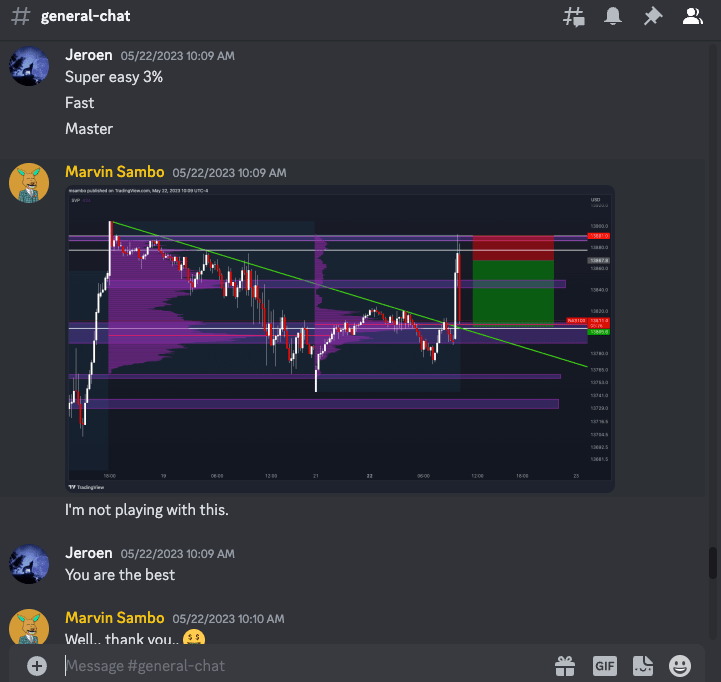Open the gift Nitro icon

click(x=566, y=665)
